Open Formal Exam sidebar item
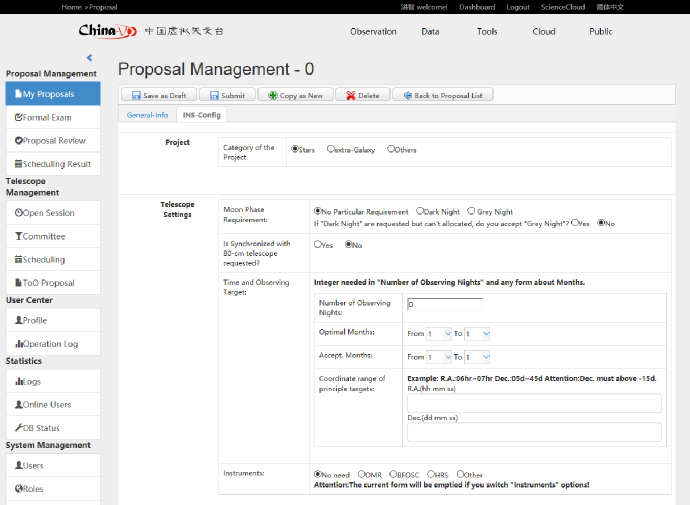Viewport: 690px width, 505px height. [x=52, y=117]
